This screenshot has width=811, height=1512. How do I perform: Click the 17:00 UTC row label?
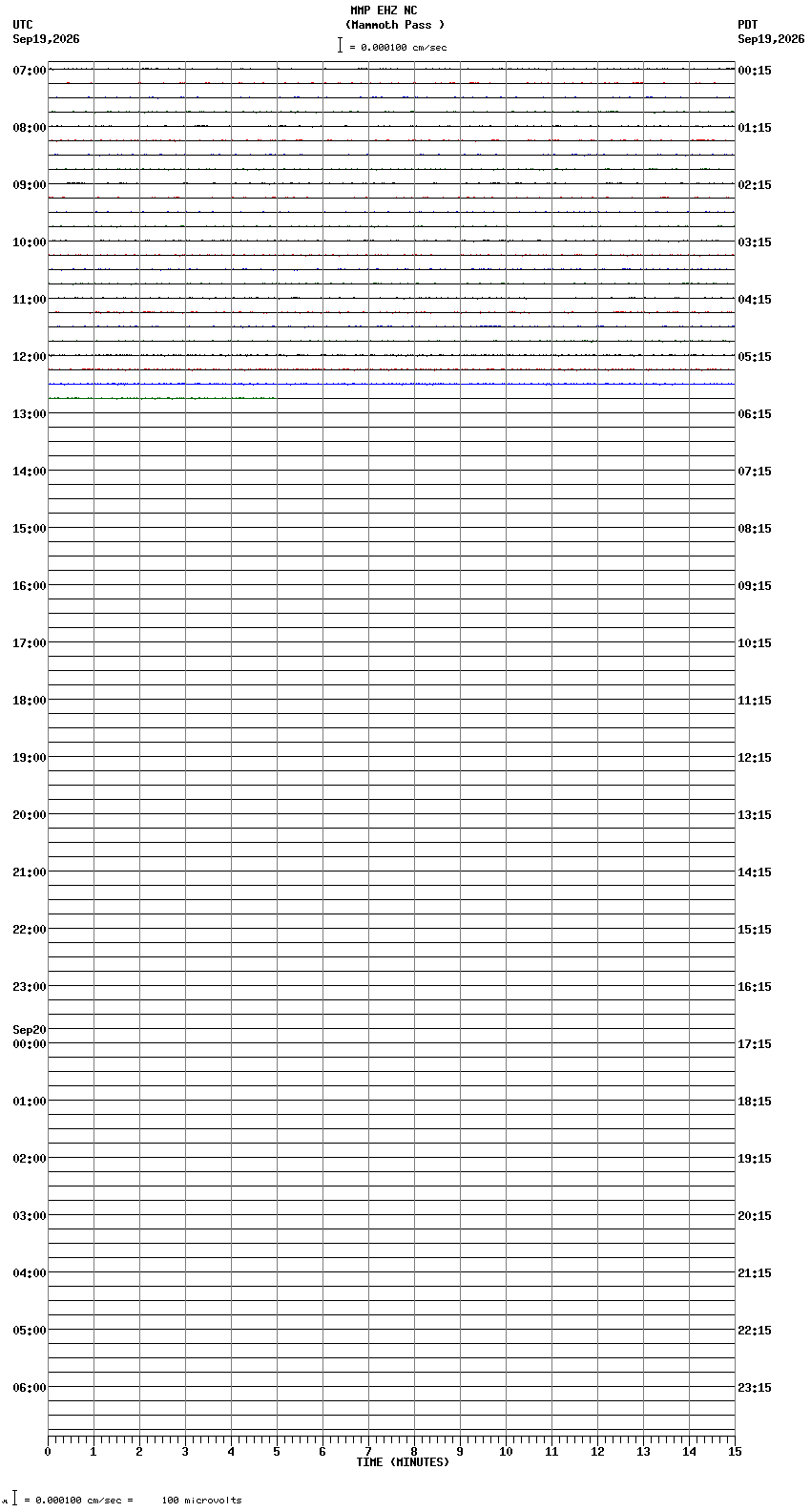[30, 643]
